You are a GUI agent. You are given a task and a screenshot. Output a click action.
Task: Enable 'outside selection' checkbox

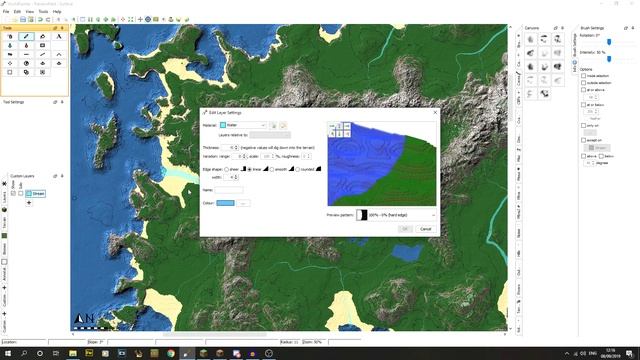coord(584,82)
